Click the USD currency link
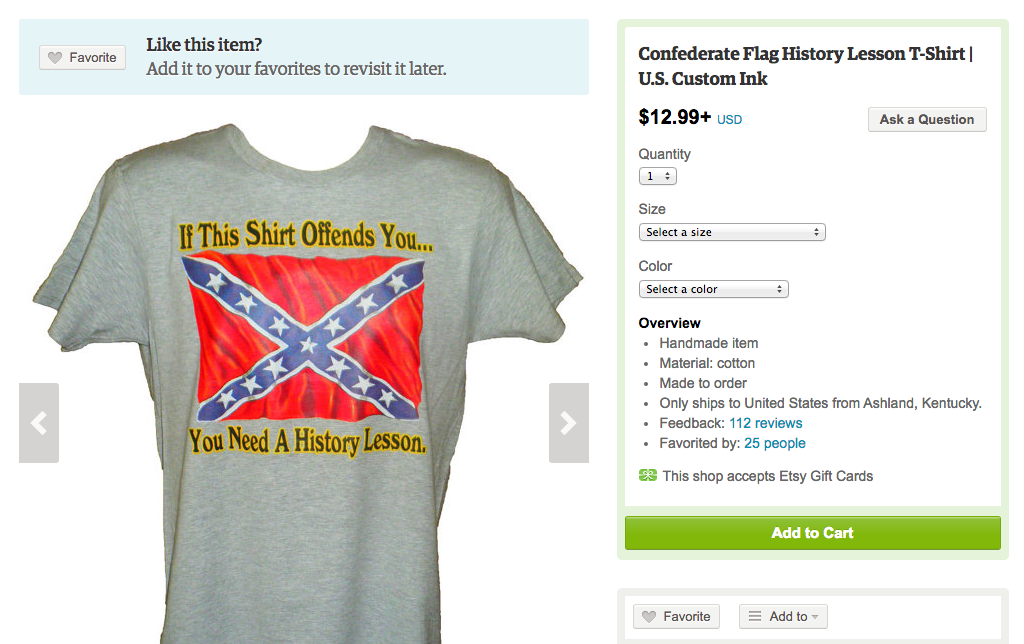 (x=729, y=120)
